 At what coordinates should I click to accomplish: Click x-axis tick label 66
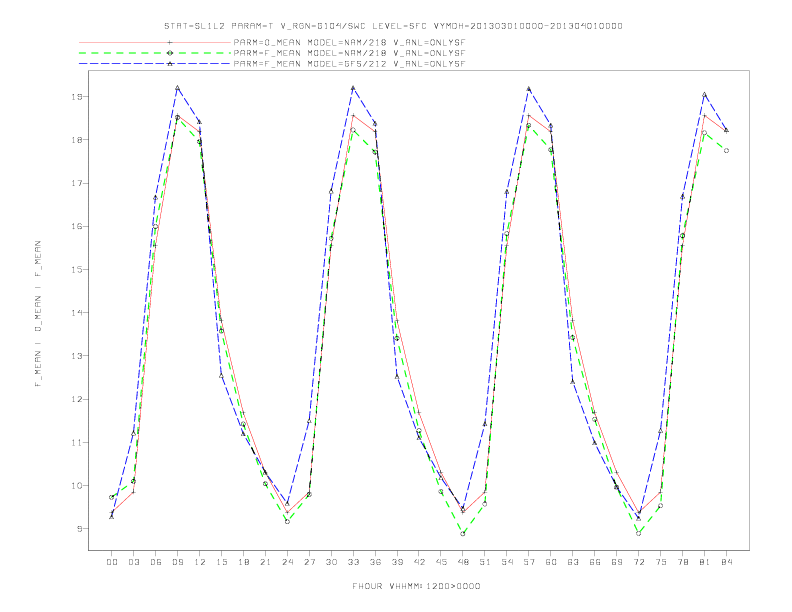coord(595,562)
